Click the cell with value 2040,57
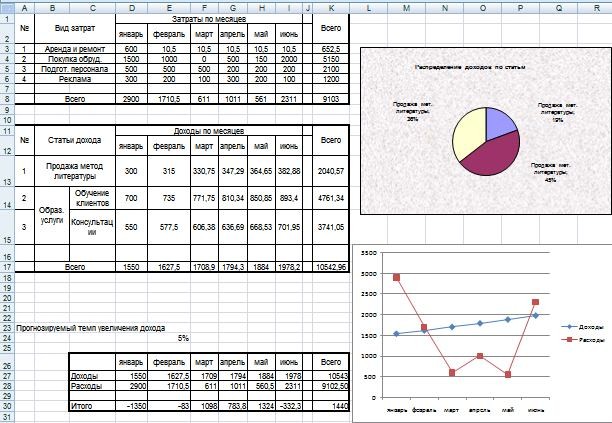This screenshot has width=612, height=423. [x=331, y=171]
